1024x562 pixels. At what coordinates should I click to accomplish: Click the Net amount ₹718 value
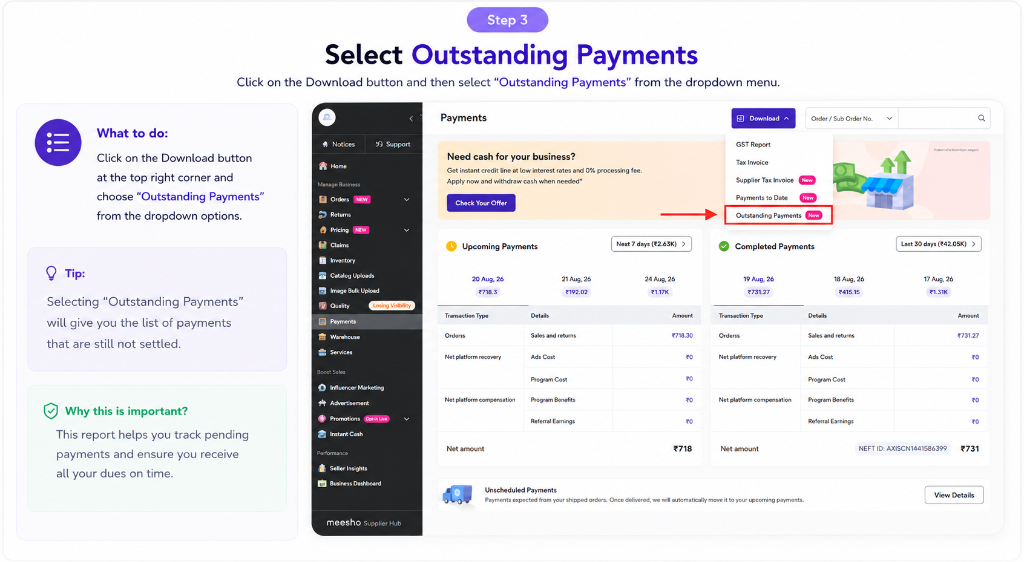(682, 448)
